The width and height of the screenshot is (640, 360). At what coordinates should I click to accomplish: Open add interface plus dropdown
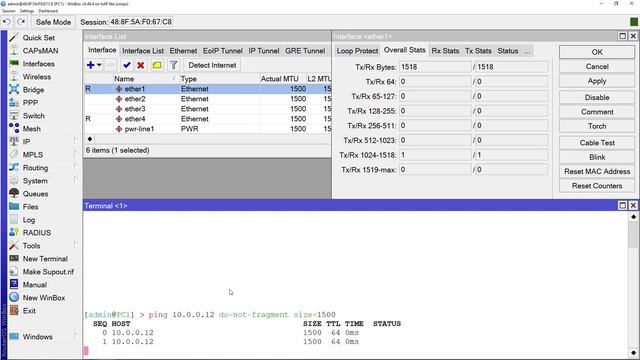tap(94, 65)
